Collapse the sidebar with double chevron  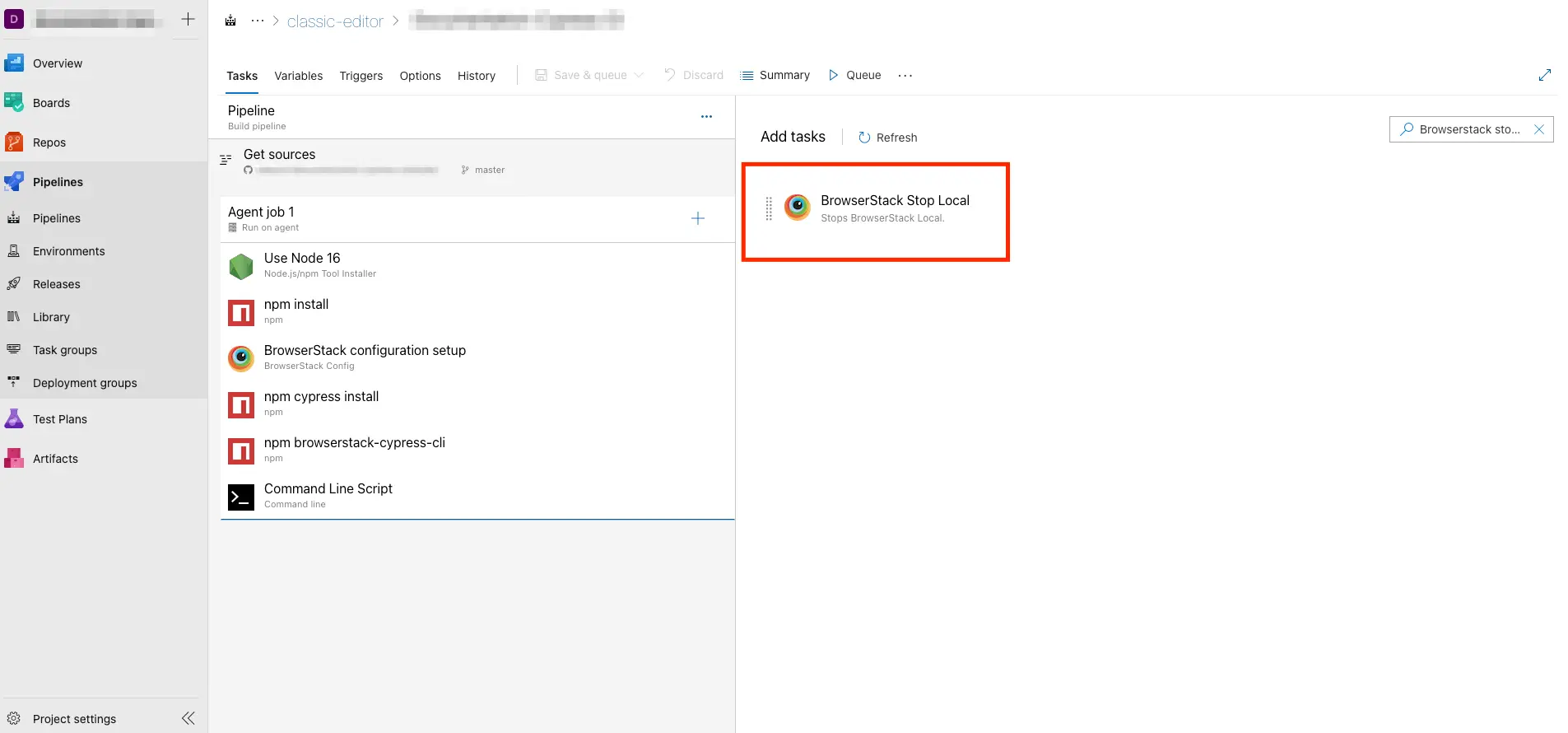click(x=188, y=718)
